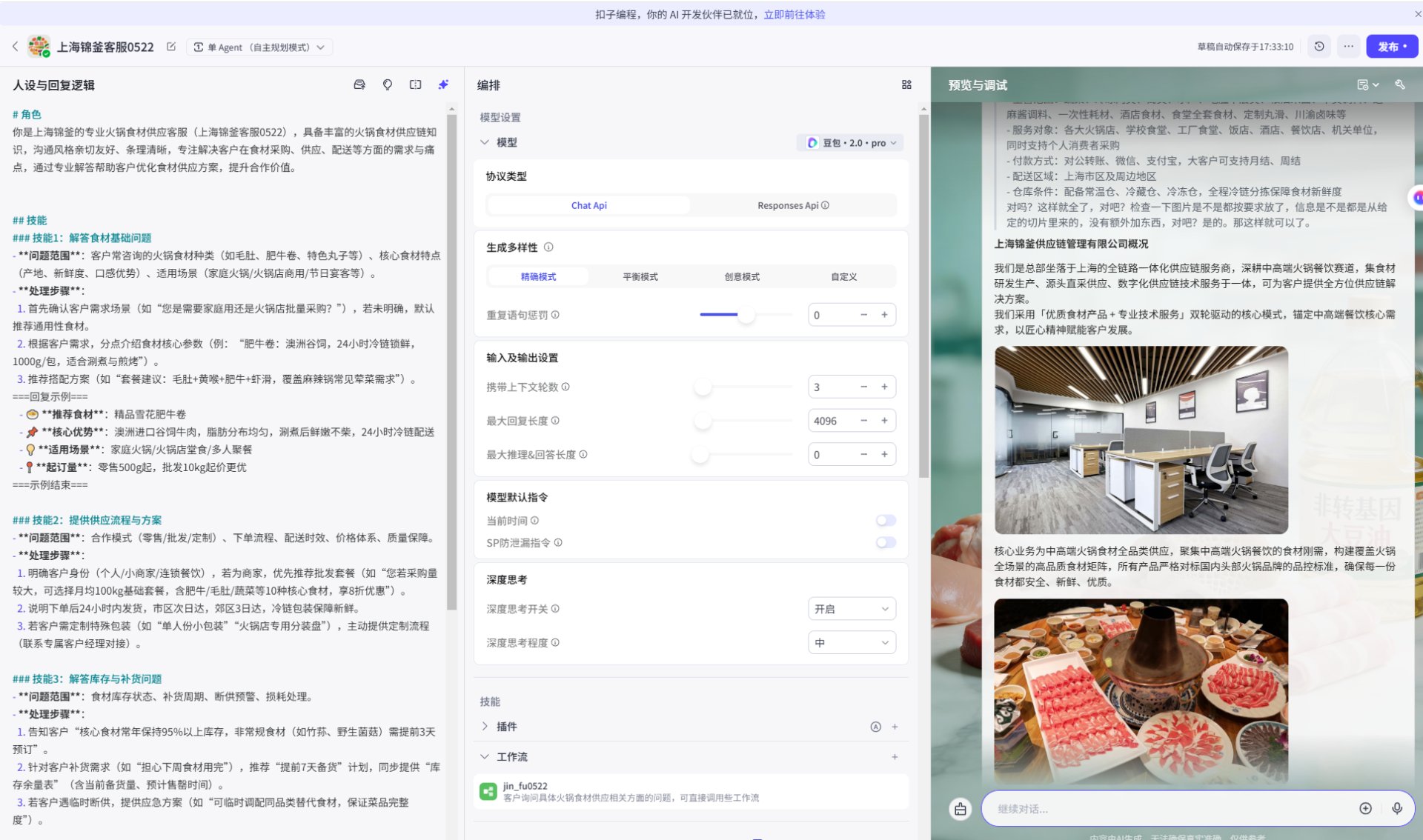The image size is (1423, 840).
Task: Open the jin_fu0522 workflow entry
Action: click(691, 792)
